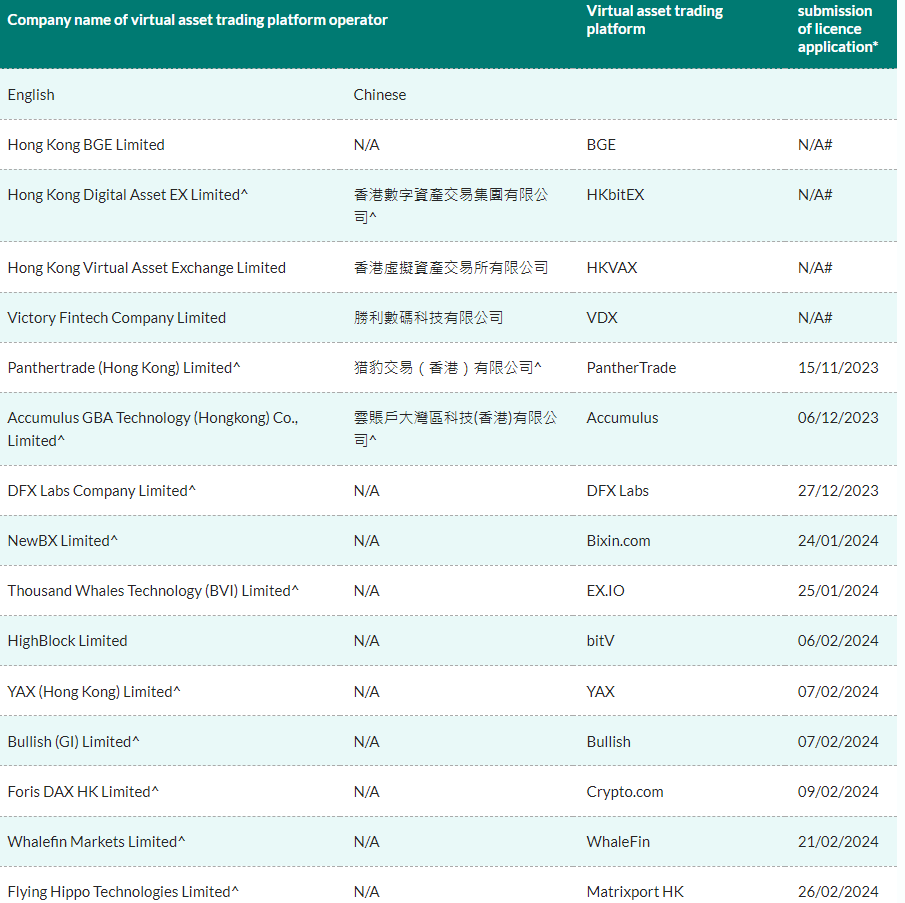Select 'Panthertrade (Hong Kong) Limited^' name

coord(124,368)
